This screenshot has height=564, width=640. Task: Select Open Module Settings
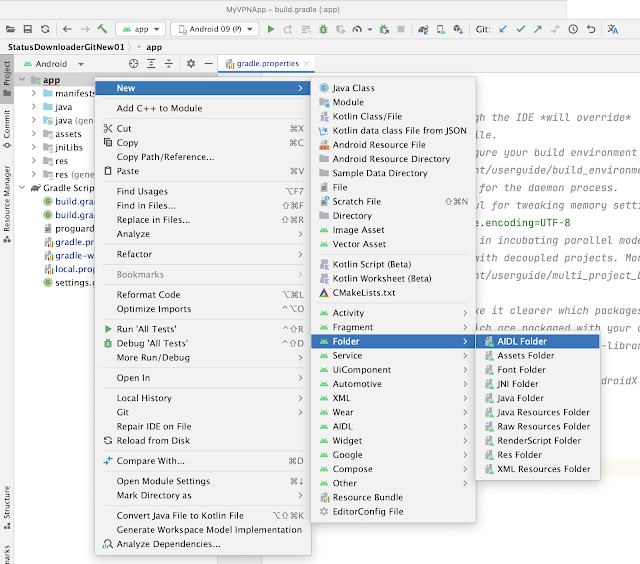pyautogui.click(x=203, y=481)
